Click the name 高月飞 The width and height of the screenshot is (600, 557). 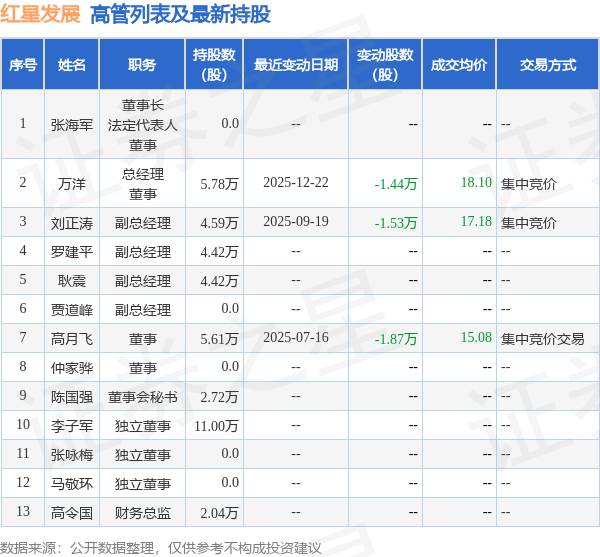pos(72,339)
